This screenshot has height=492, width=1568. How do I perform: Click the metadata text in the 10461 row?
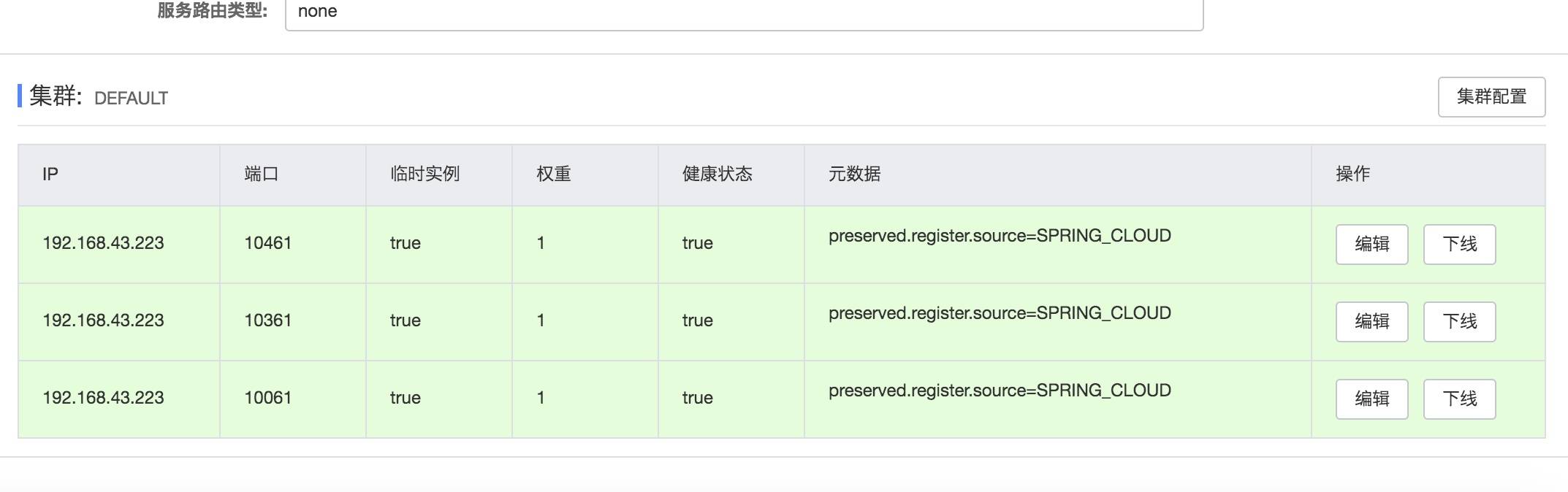(999, 236)
